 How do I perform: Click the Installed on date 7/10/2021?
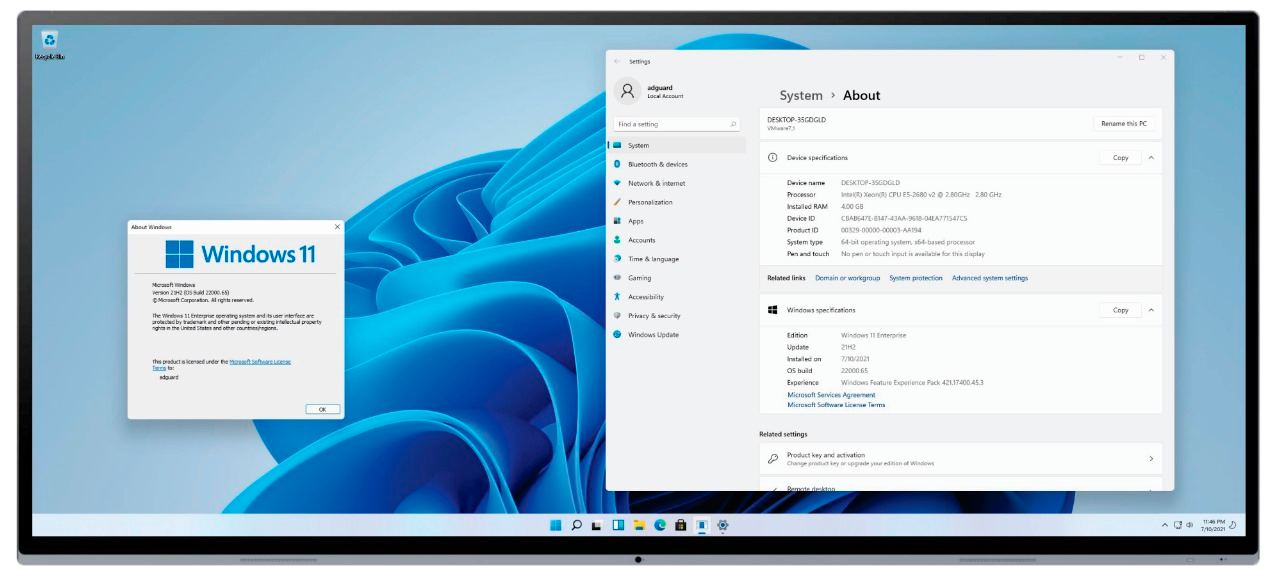(856, 358)
